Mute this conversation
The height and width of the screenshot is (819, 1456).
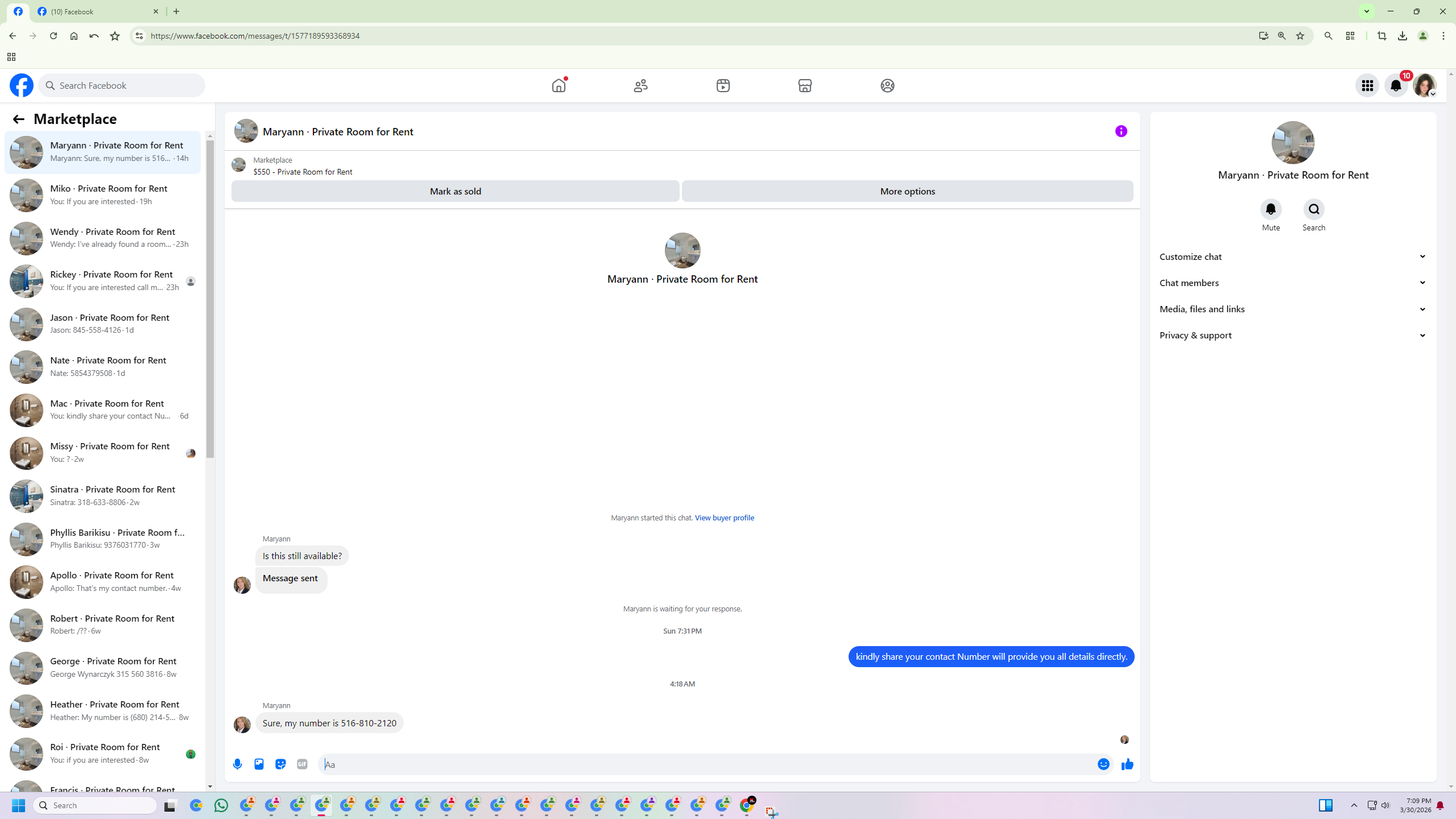coord(1271,209)
